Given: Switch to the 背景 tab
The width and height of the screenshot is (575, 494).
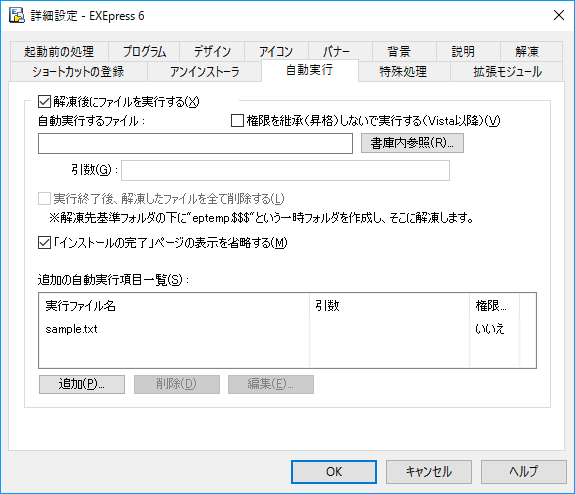Looking at the screenshot, I should coord(404,52).
